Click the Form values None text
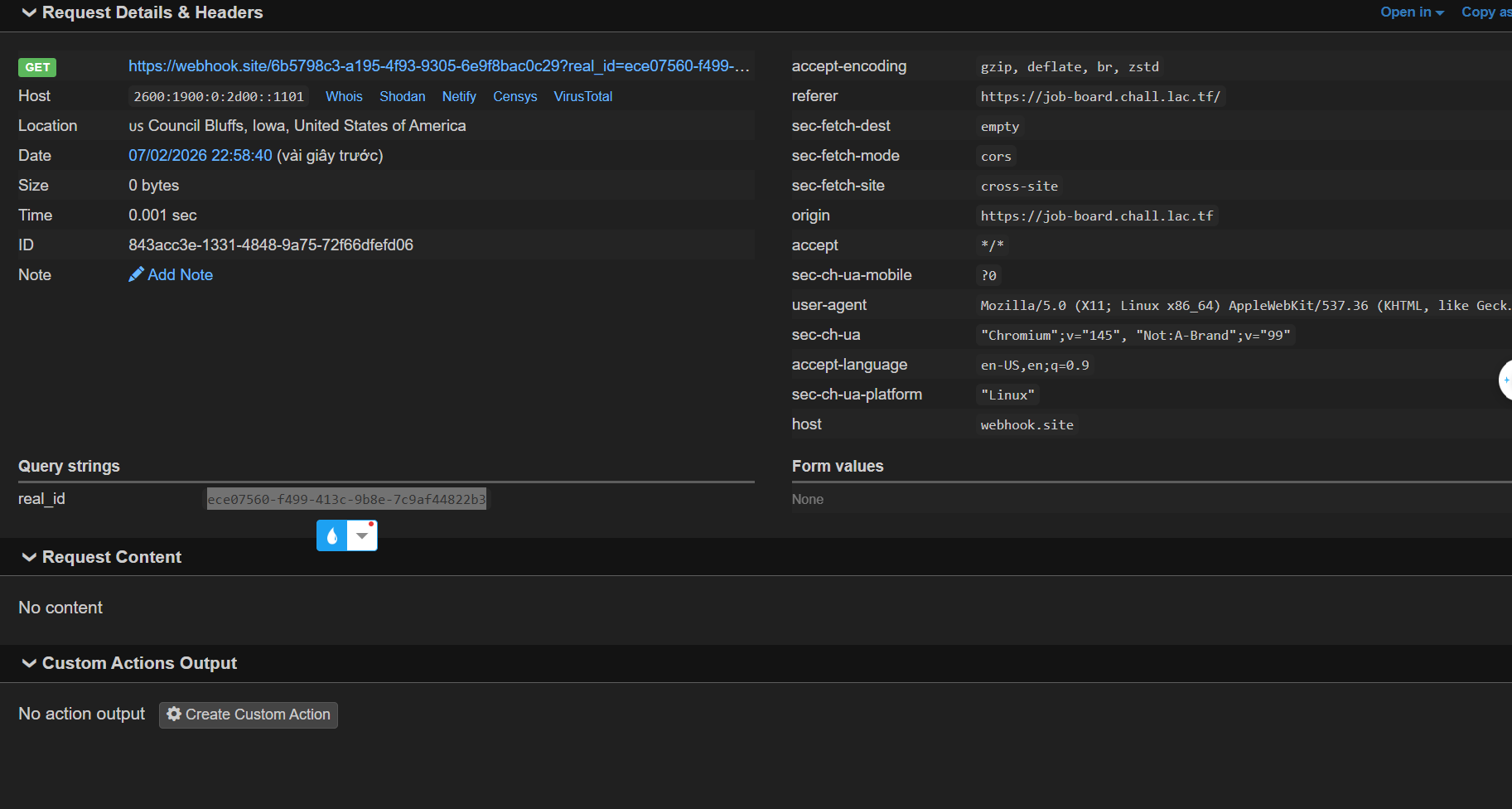 coord(807,499)
